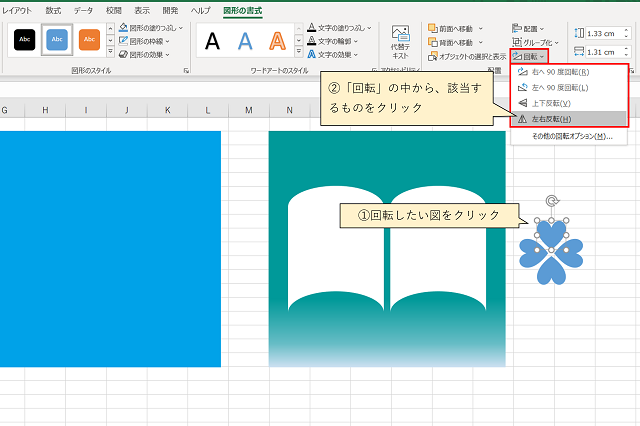Click the Shape Outline pen icon
Screen dimensions: 640x426
pos(123,41)
